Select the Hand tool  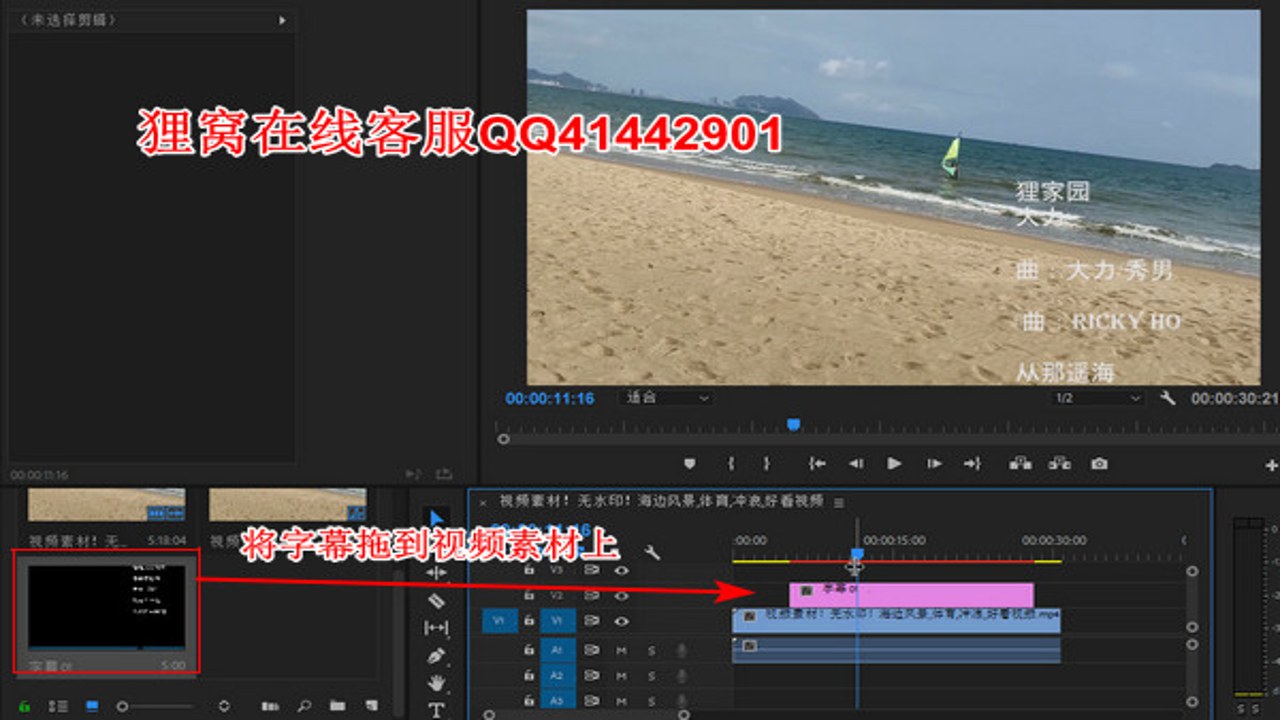(x=437, y=684)
